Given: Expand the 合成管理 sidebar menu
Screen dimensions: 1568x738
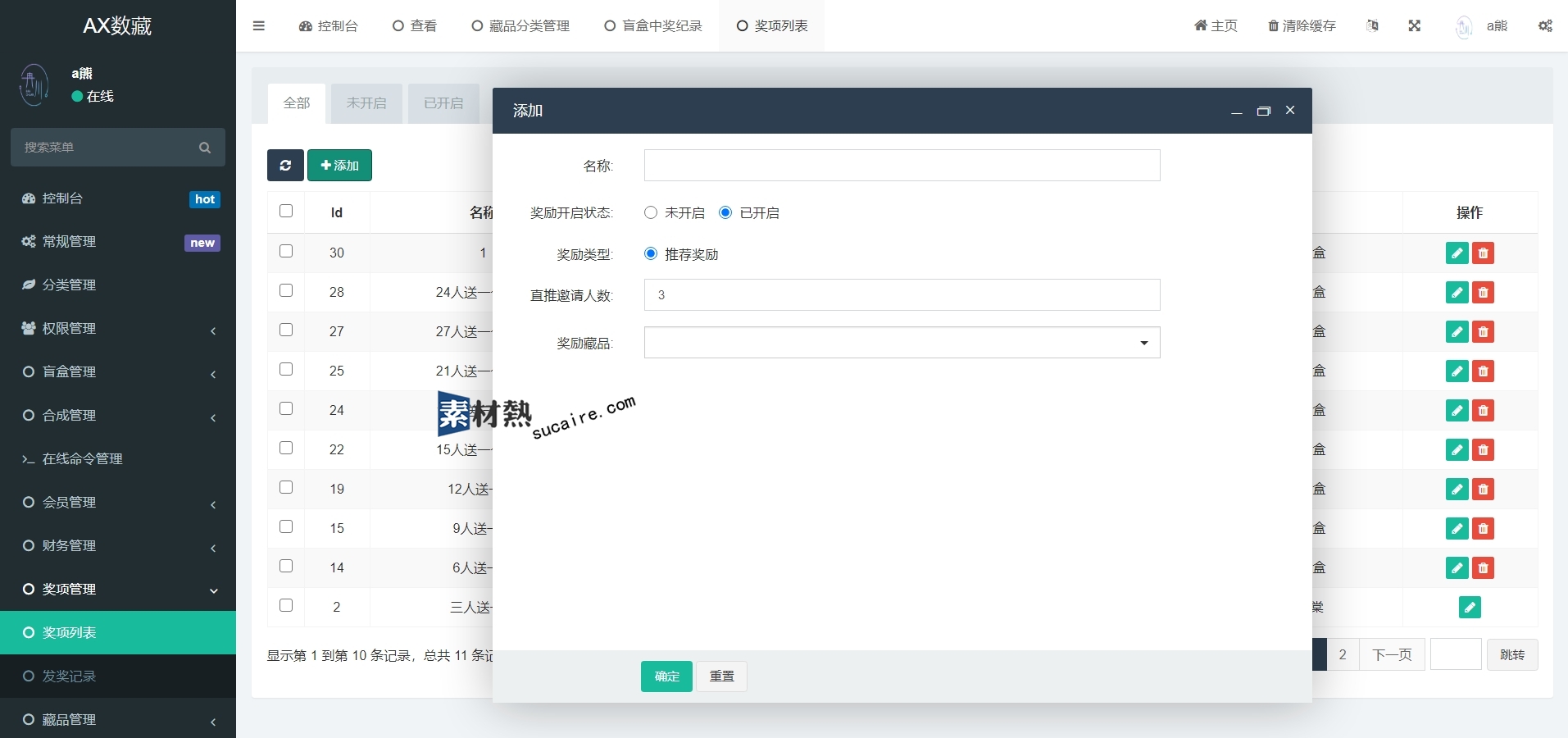Looking at the screenshot, I should point(118,416).
